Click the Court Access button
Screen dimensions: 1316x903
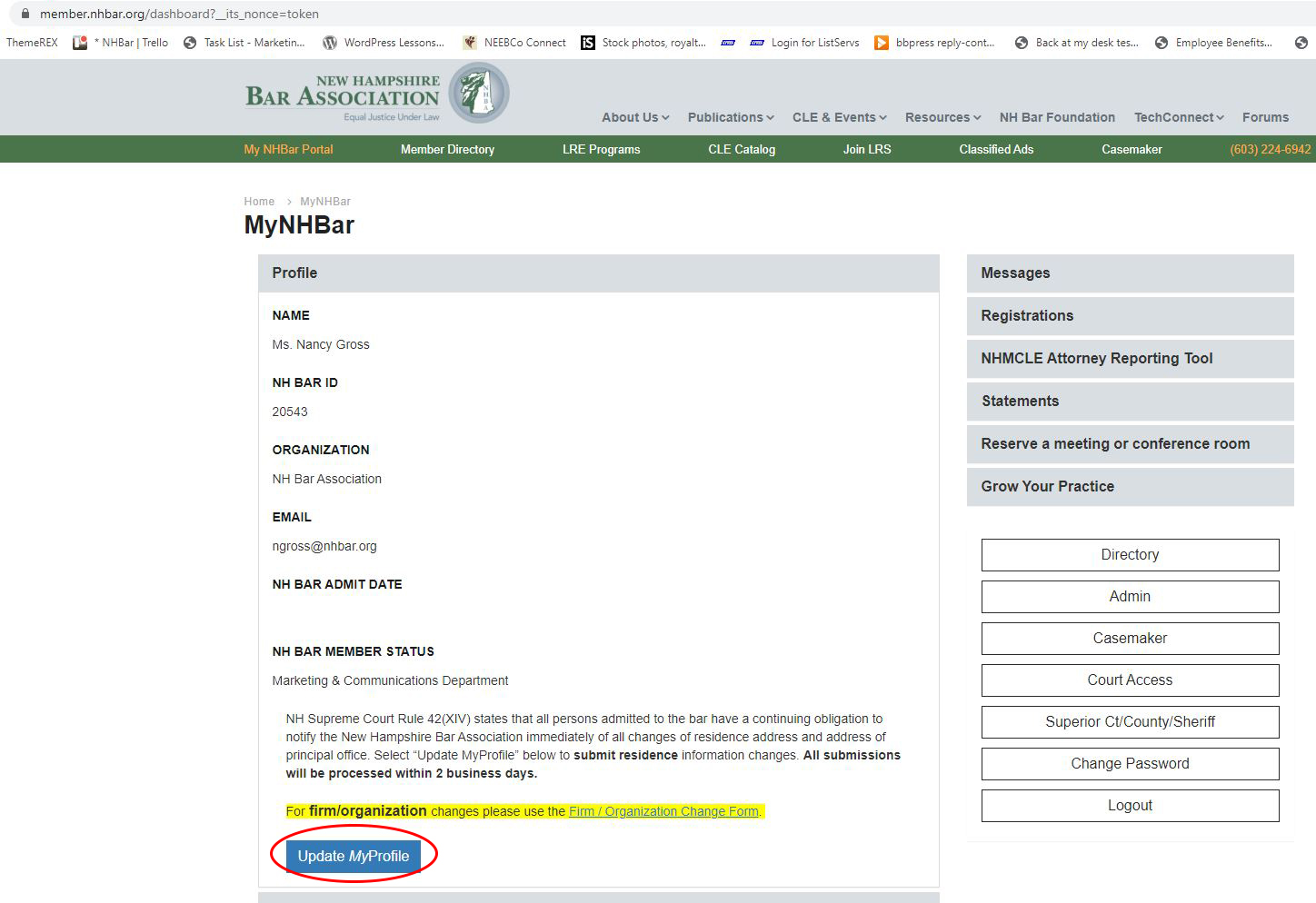1130,680
